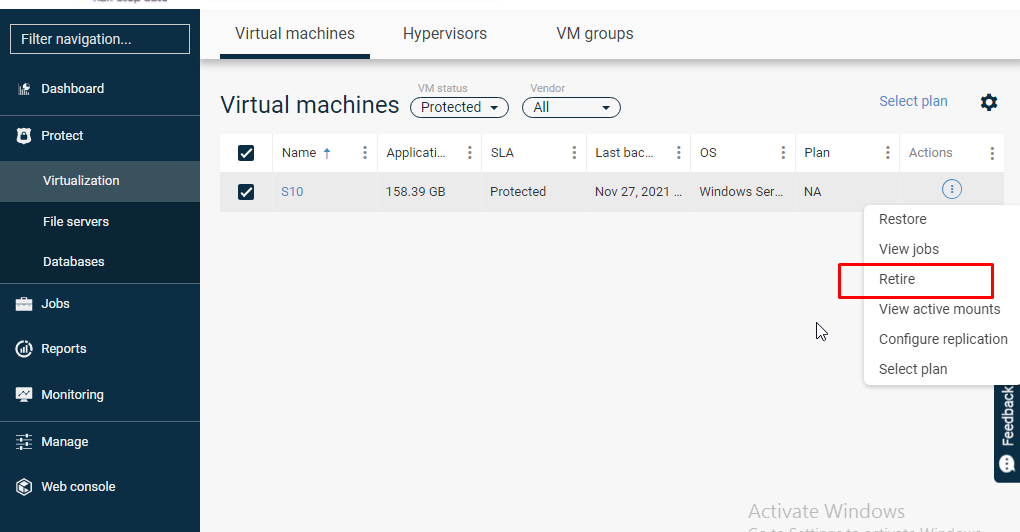Choose Configure replication from the menu
The image size is (1020, 532).
coord(942,339)
